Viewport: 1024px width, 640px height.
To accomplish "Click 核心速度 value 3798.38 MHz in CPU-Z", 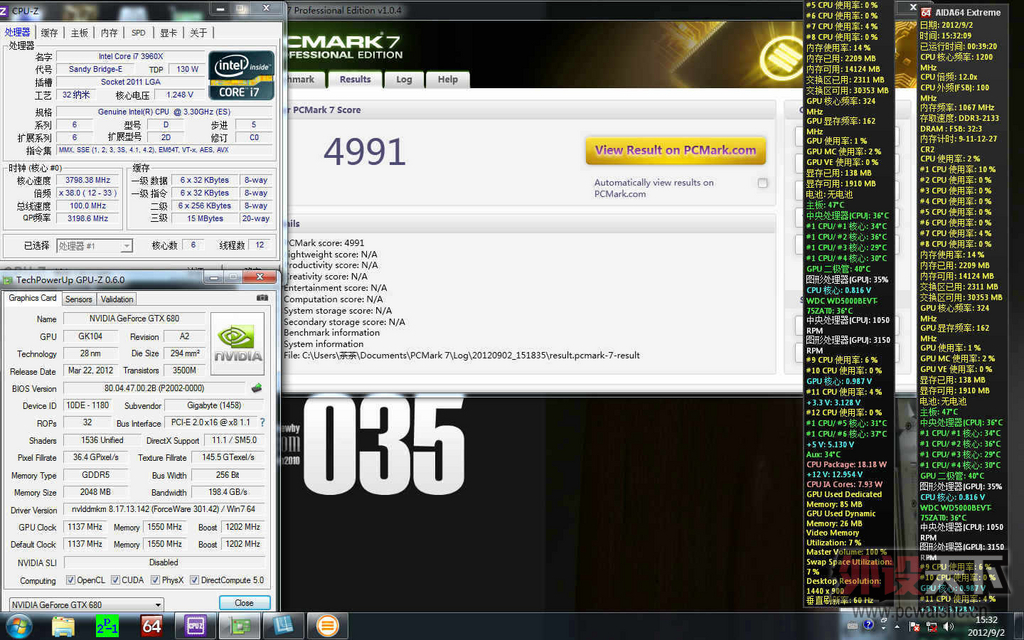I will point(88,180).
